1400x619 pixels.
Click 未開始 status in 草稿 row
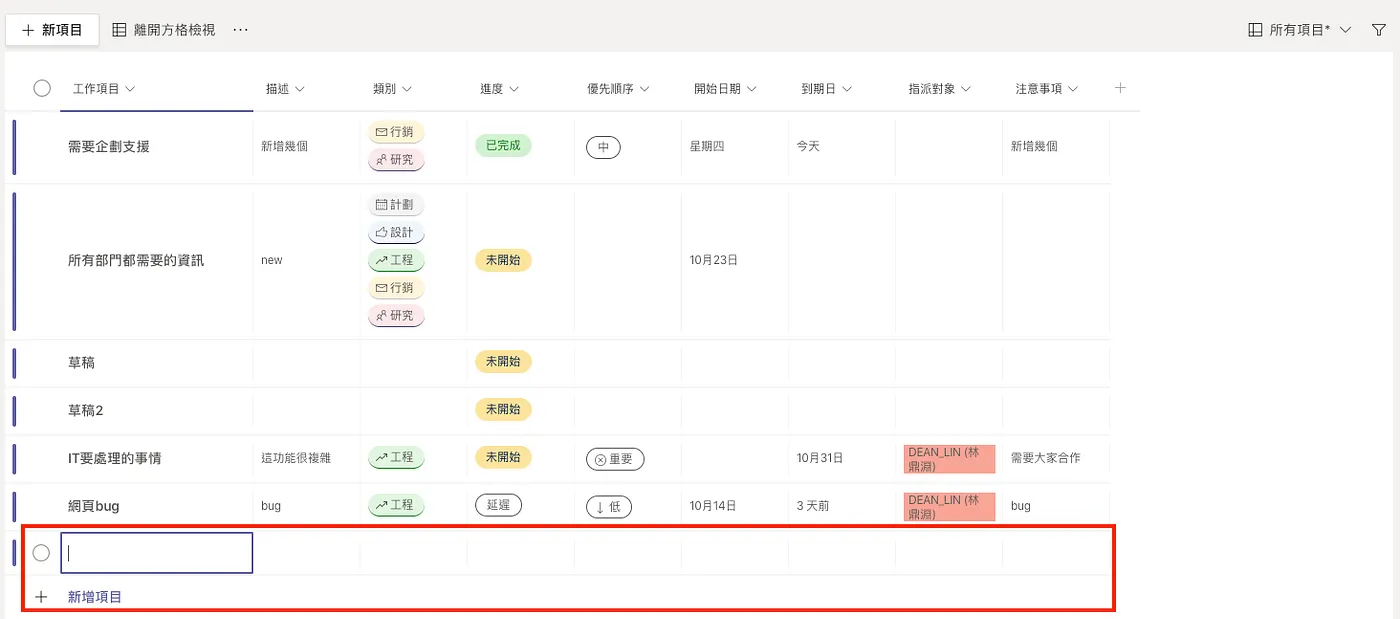[x=503, y=362]
